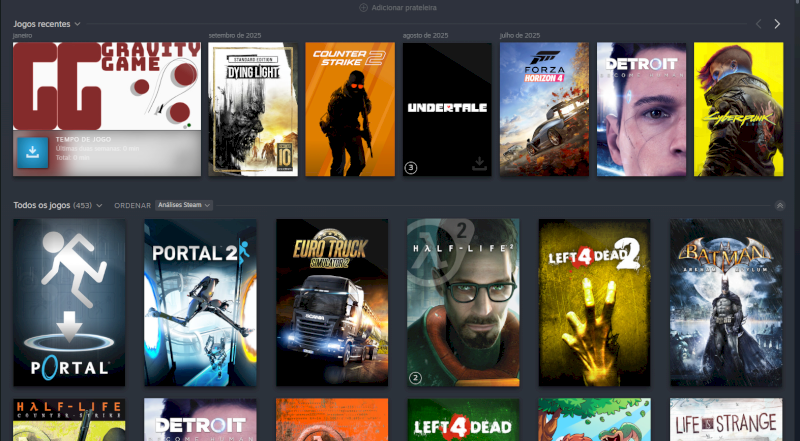This screenshot has width=800, height=441.
Task: Open Detroit Become Human in recent games
Action: pos(641,109)
